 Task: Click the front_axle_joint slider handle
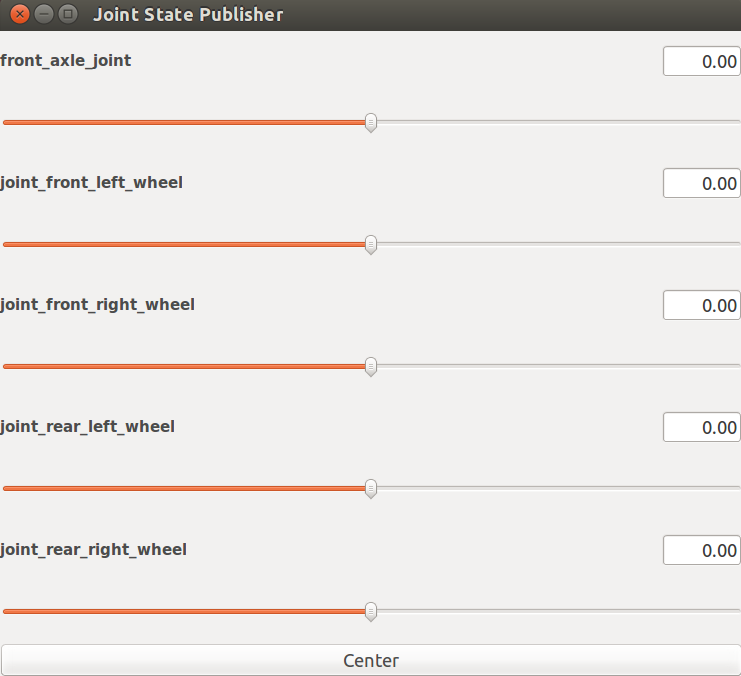371,122
